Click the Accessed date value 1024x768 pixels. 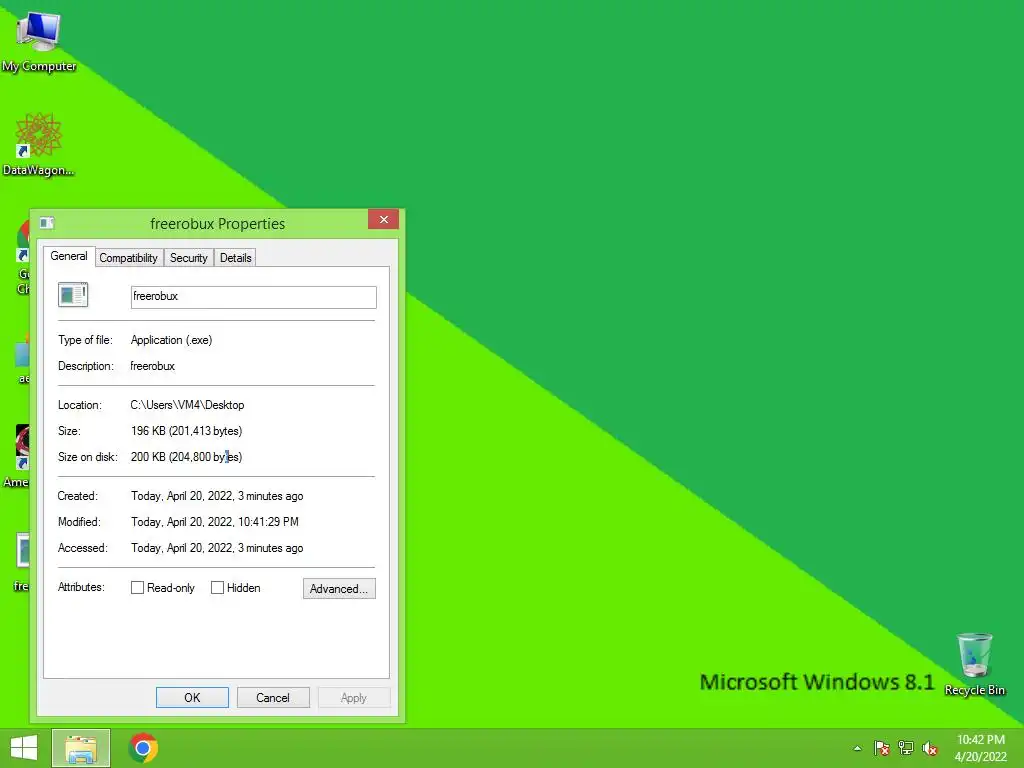tap(217, 549)
